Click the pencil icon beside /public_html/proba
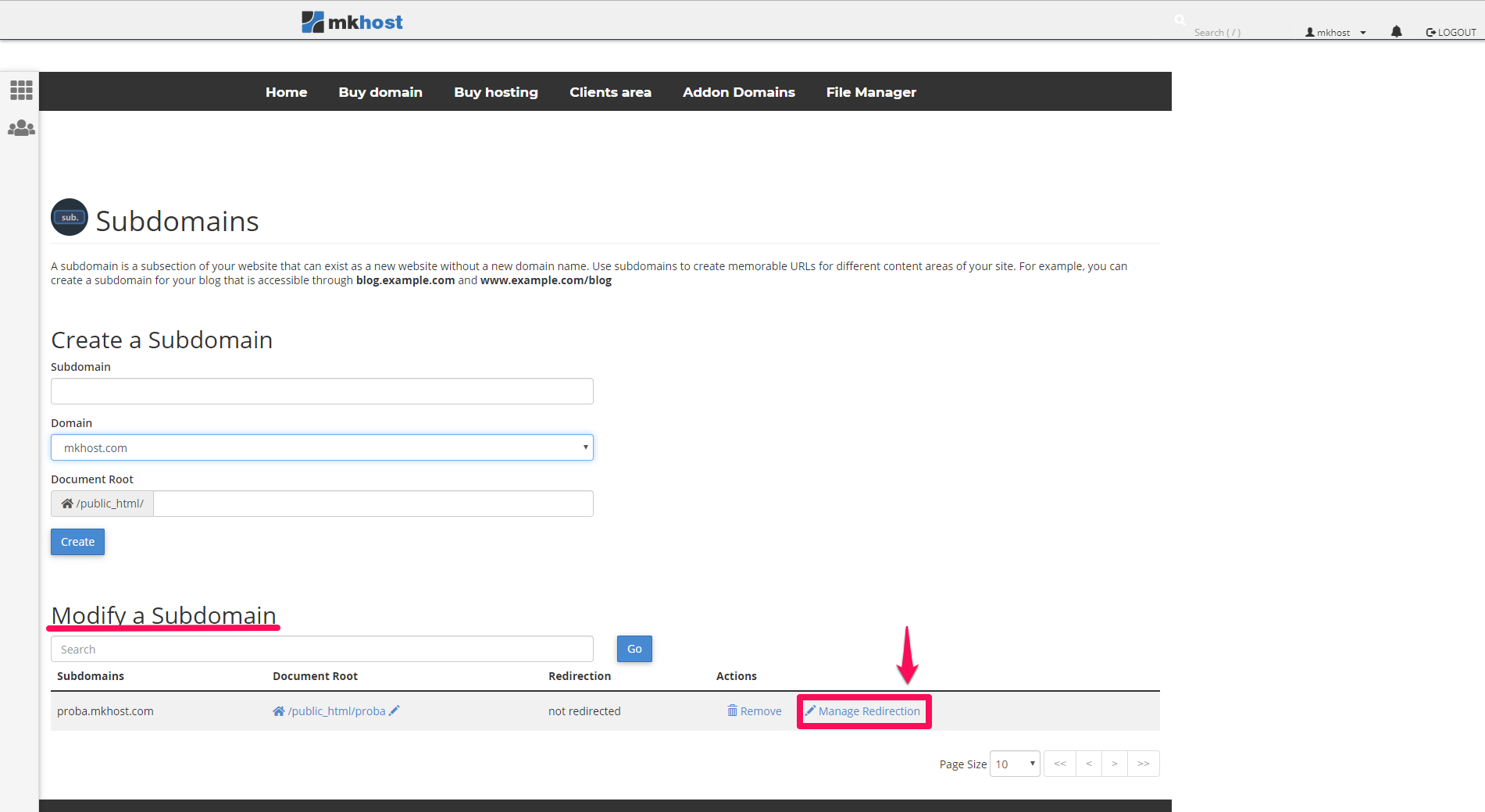Image resolution: width=1485 pixels, height=812 pixels. pyautogui.click(x=394, y=710)
